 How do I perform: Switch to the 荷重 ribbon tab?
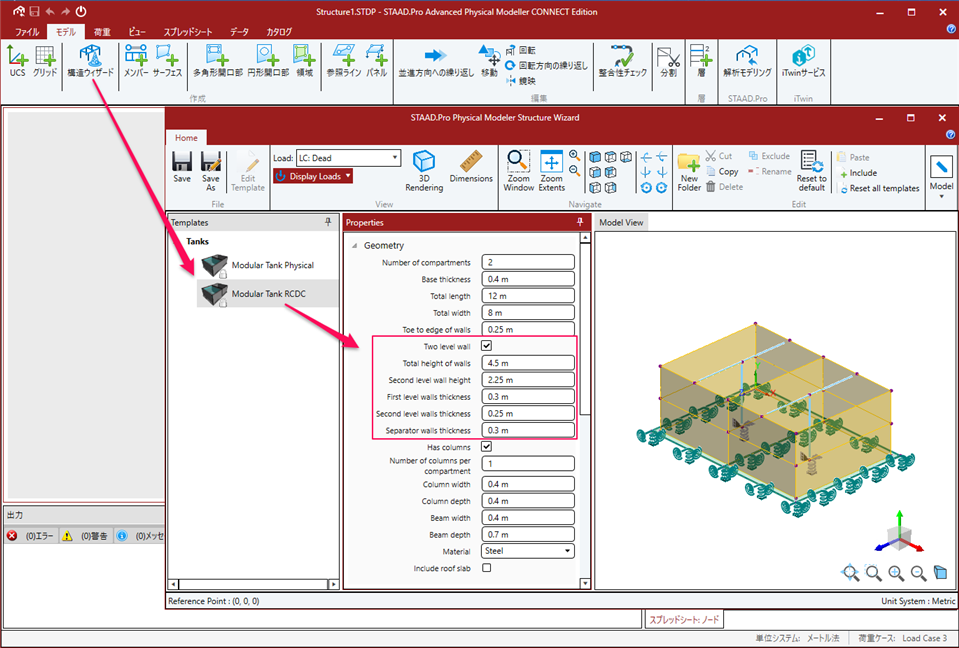tap(102, 32)
